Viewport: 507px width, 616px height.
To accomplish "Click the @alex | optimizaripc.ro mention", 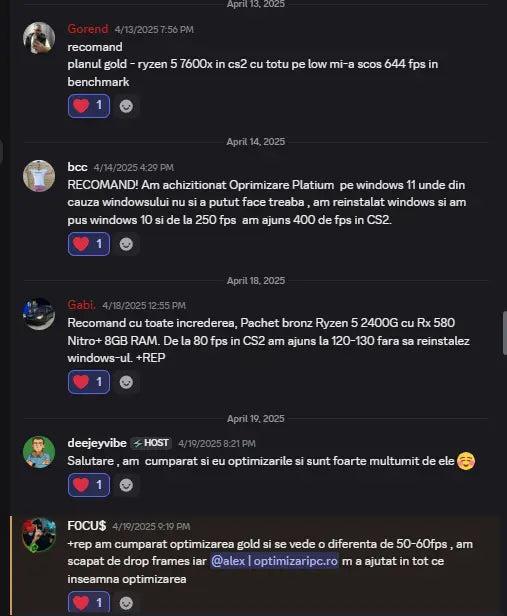I will 275,561.
